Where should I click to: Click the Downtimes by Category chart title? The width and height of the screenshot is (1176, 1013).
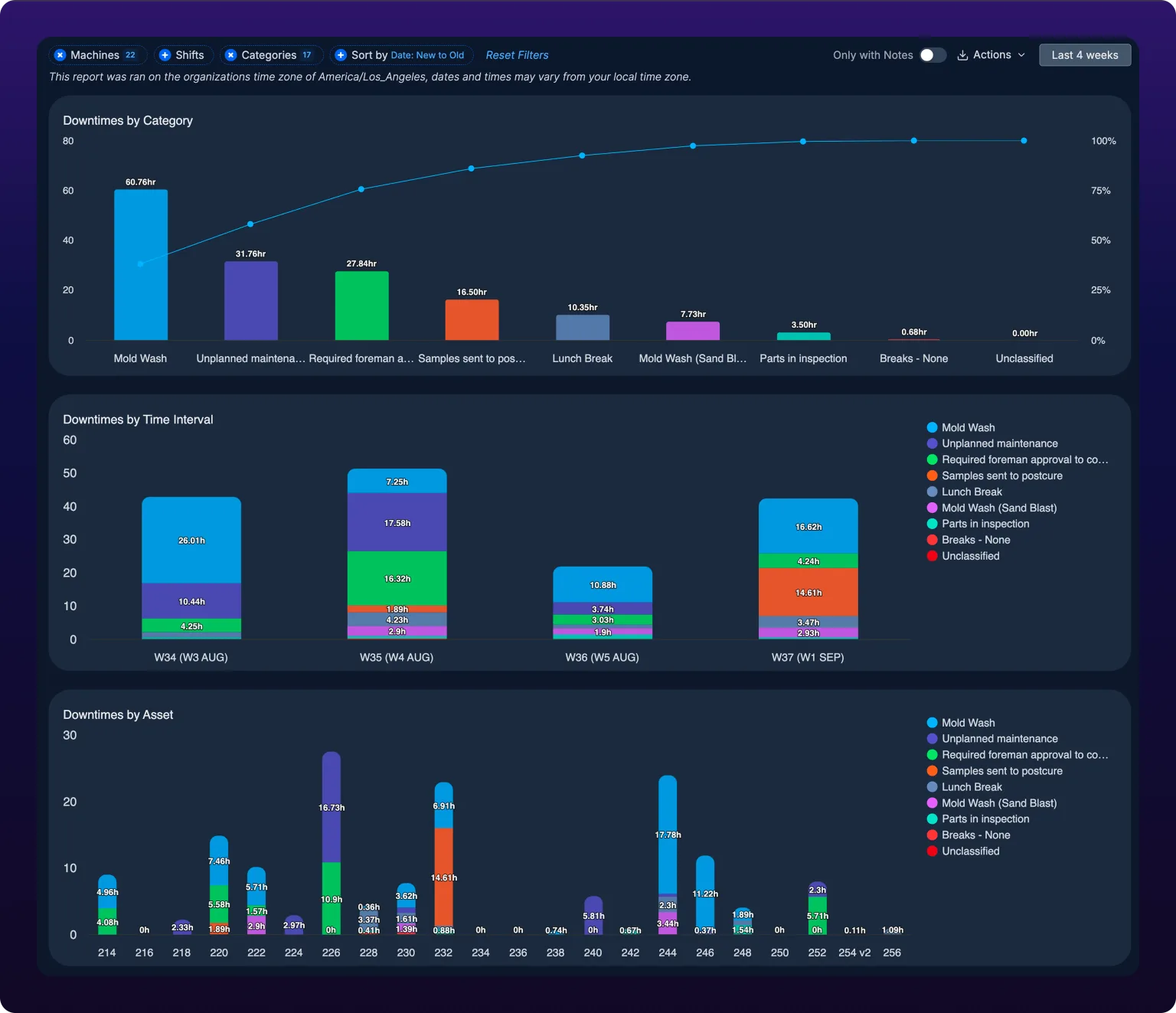coord(128,120)
